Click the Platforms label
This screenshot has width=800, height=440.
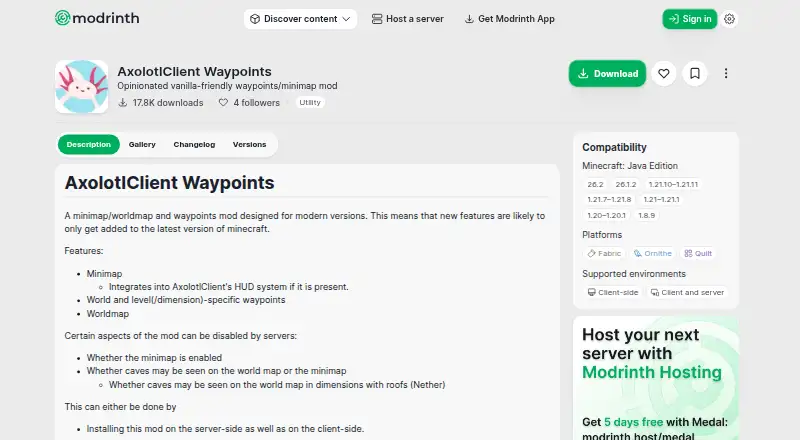(602, 235)
